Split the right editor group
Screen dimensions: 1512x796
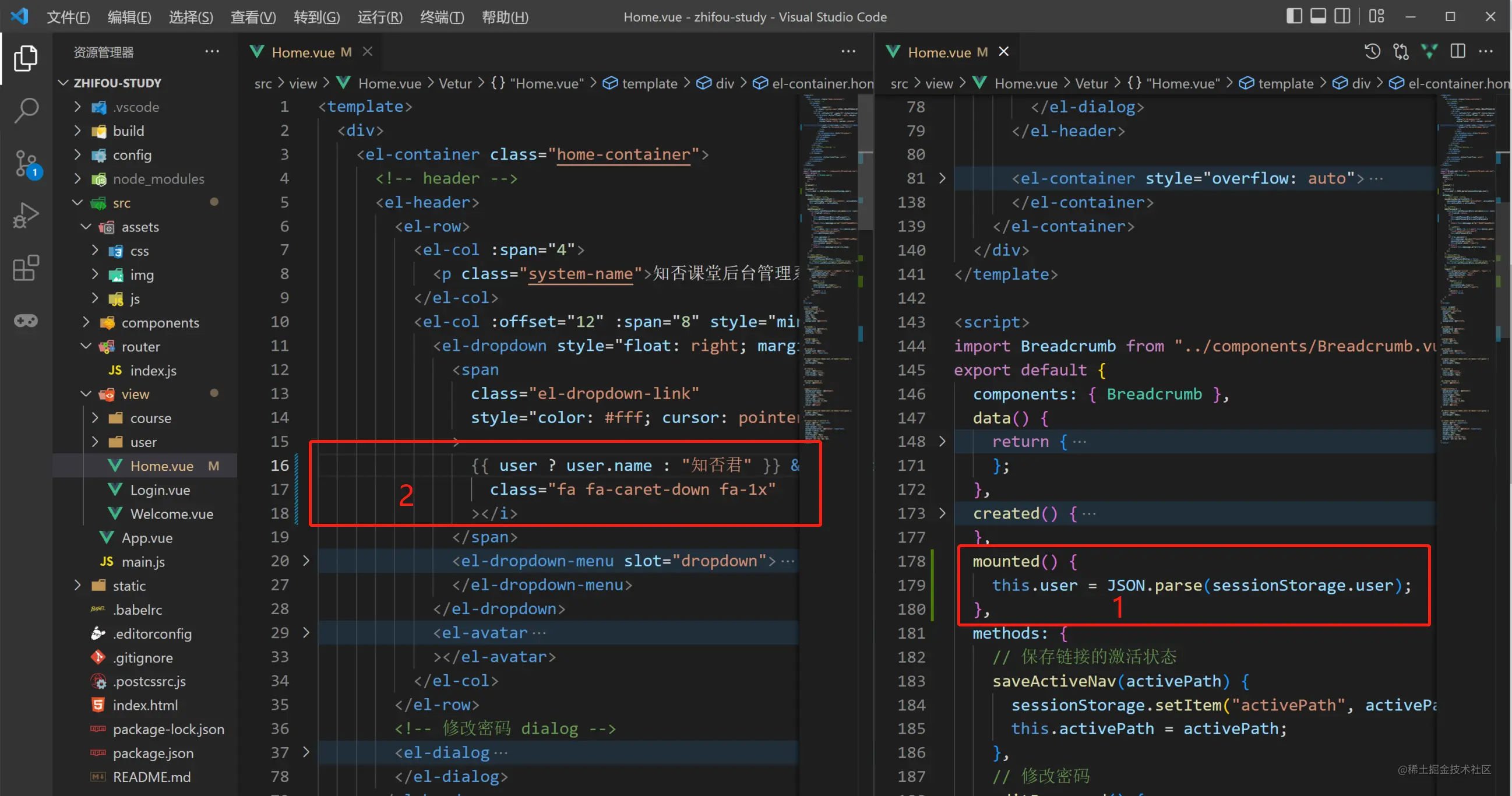(x=1457, y=52)
